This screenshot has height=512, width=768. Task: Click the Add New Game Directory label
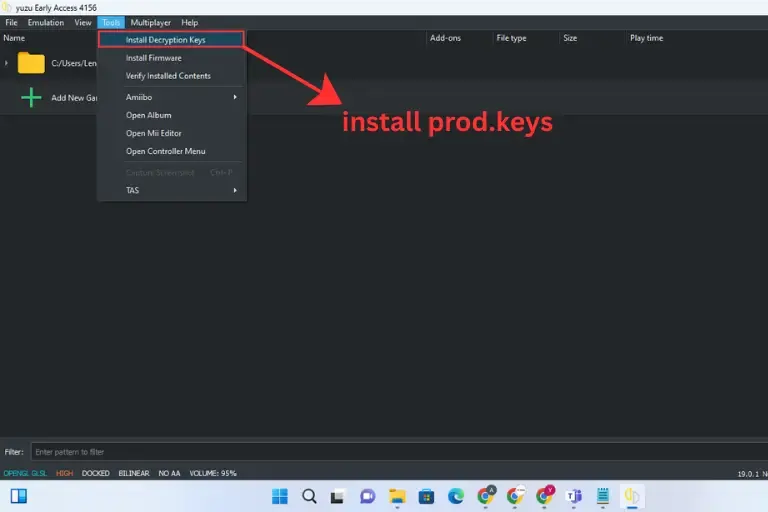pos(74,98)
